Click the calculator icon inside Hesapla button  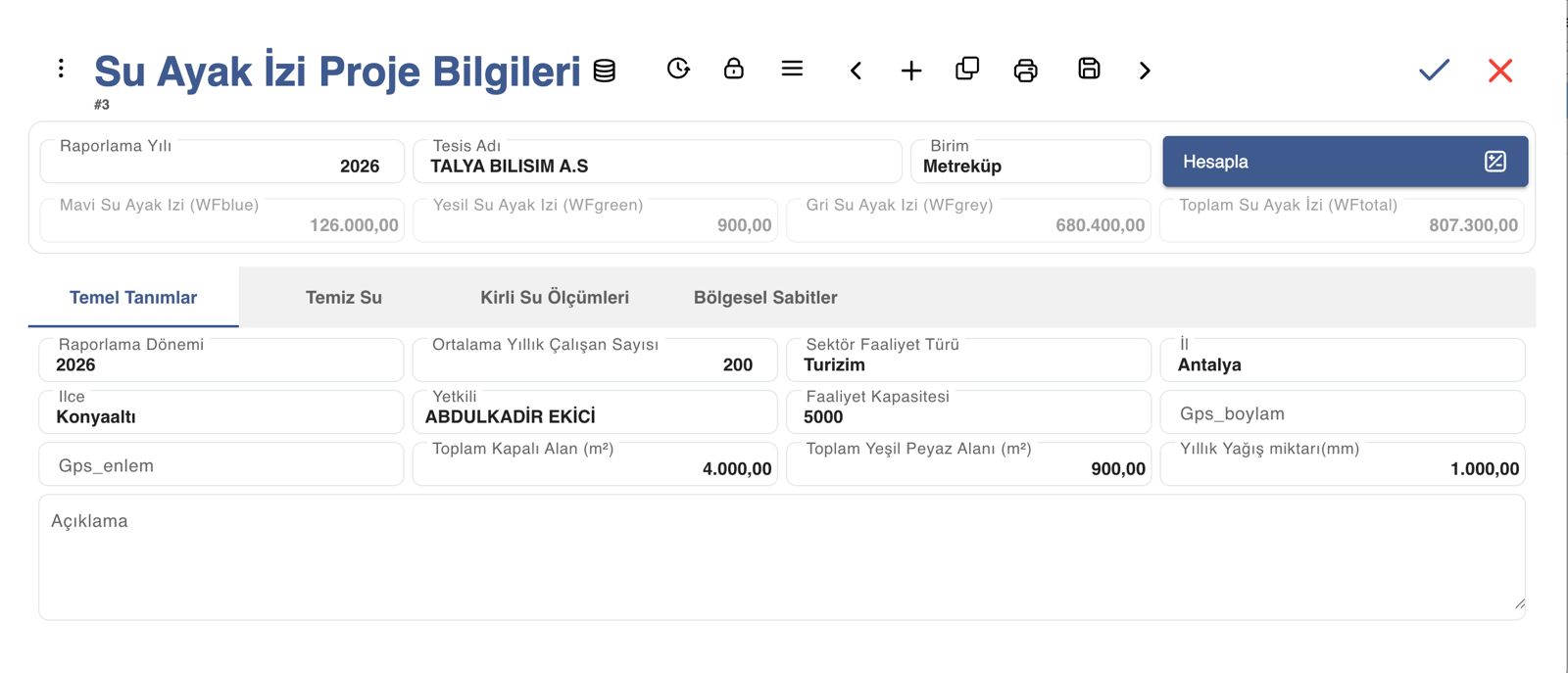[x=1495, y=162]
